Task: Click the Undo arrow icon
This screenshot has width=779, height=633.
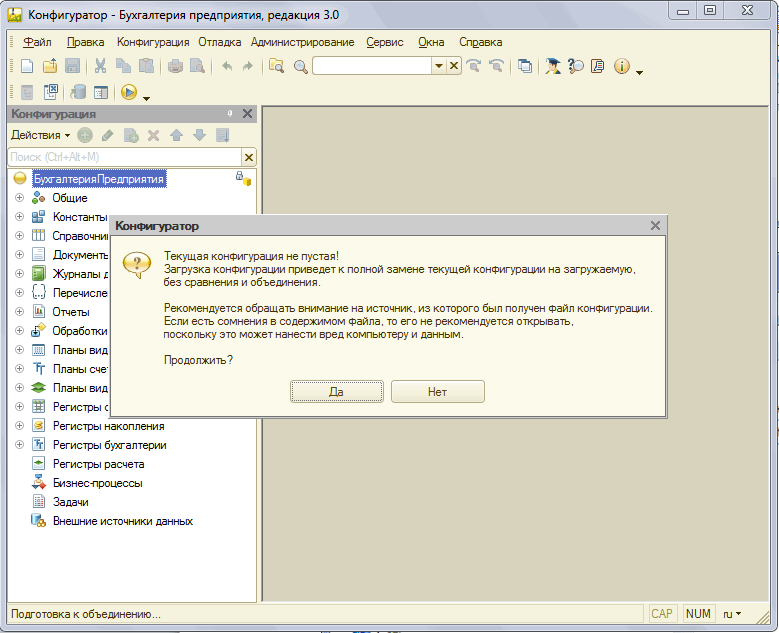Action: [227, 66]
